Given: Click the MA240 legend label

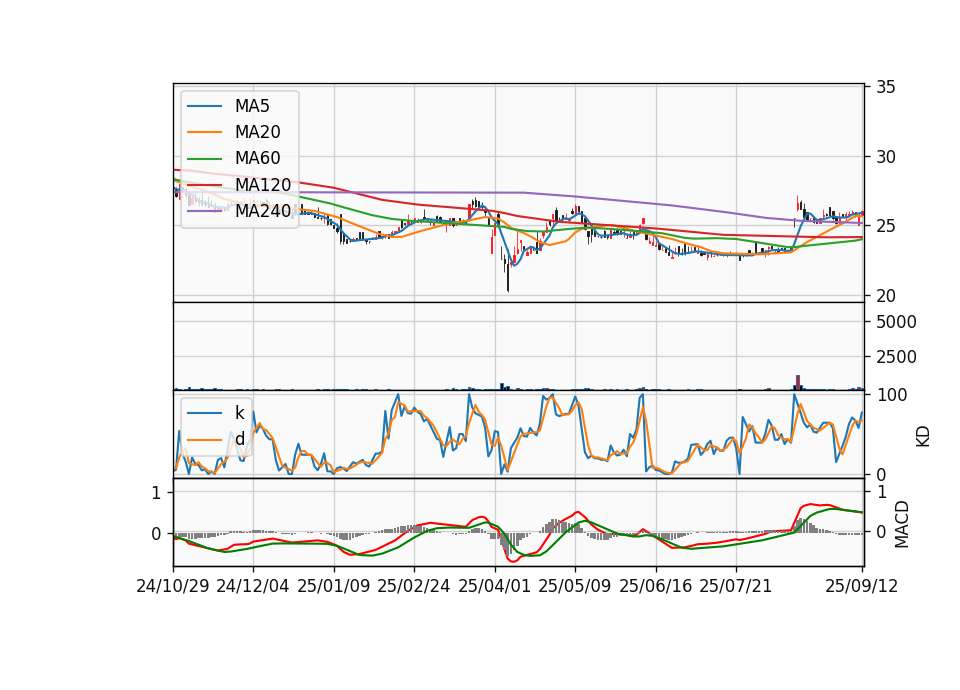Looking at the screenshot, I should [x=263, y=211].
